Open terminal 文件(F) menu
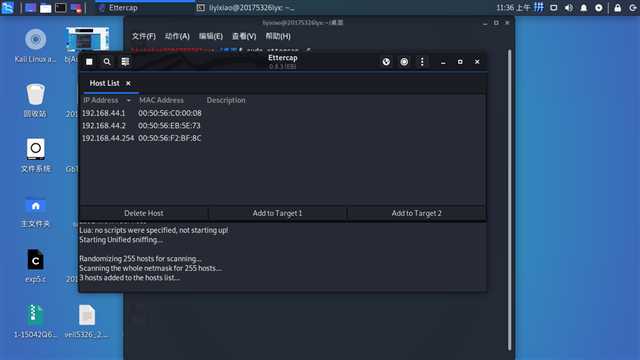This screenshot has width=640, height=360. coord(144,36)
